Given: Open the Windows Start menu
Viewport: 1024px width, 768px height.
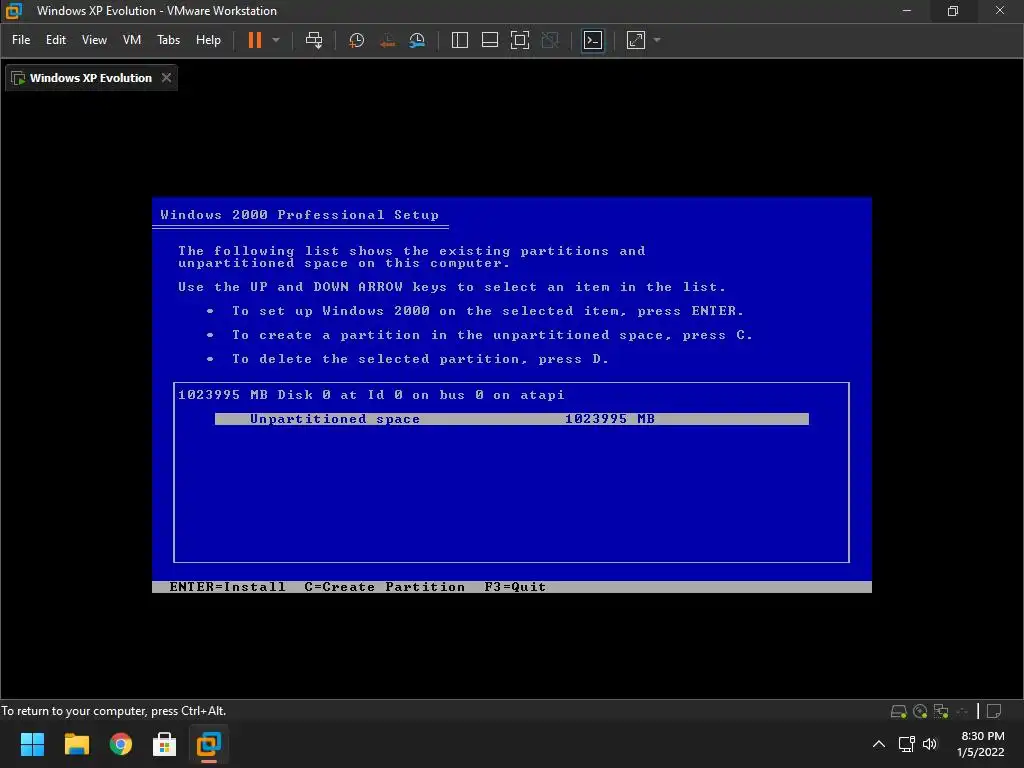Looking at the screenshot, I should [x=32, y=744].
